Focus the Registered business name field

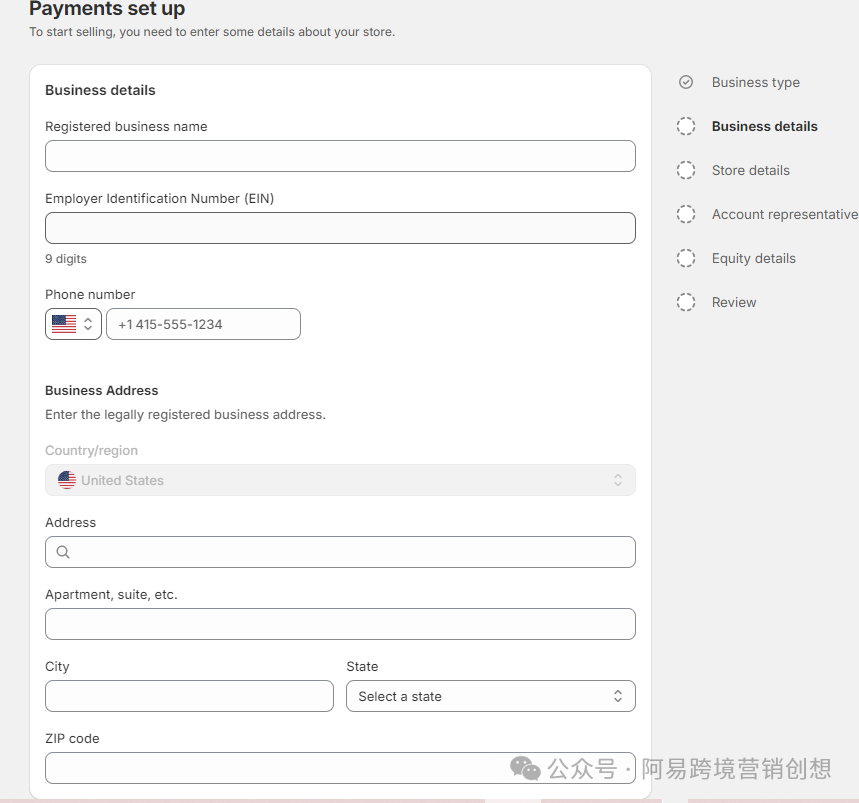pyautogui.click(x=340, y=156)
